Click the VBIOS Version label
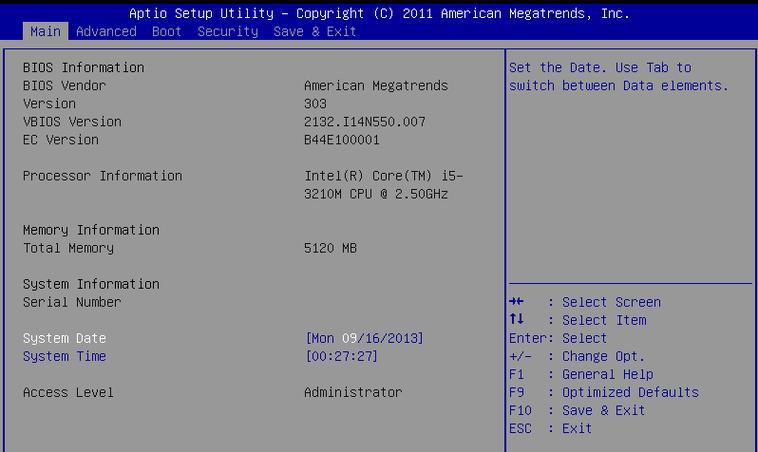Image resolution: width=758 pixels, height=452 pixels. pos(72,121)
